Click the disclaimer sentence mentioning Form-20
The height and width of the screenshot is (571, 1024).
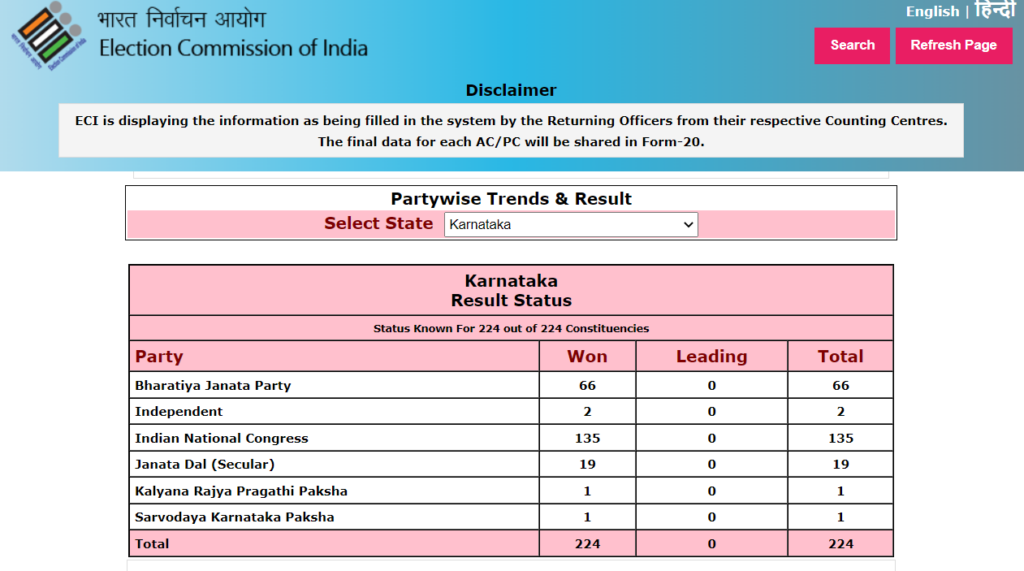point(511,142)
